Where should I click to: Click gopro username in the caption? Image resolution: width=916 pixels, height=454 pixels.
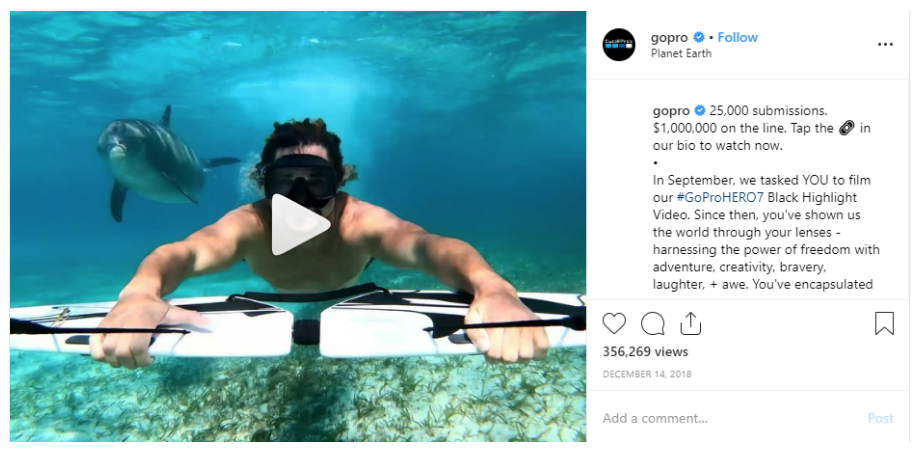(671, 110)
